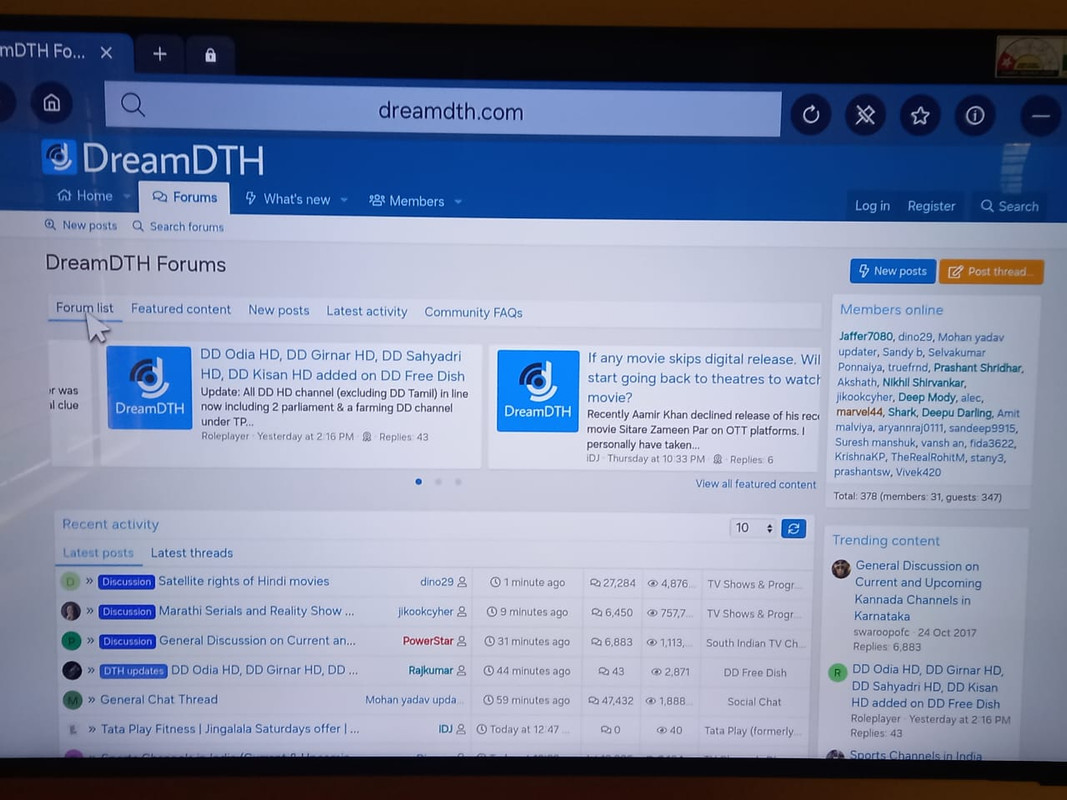Expand the Members dropdown arrow
1067x800 pixels.
coord(458,202)
